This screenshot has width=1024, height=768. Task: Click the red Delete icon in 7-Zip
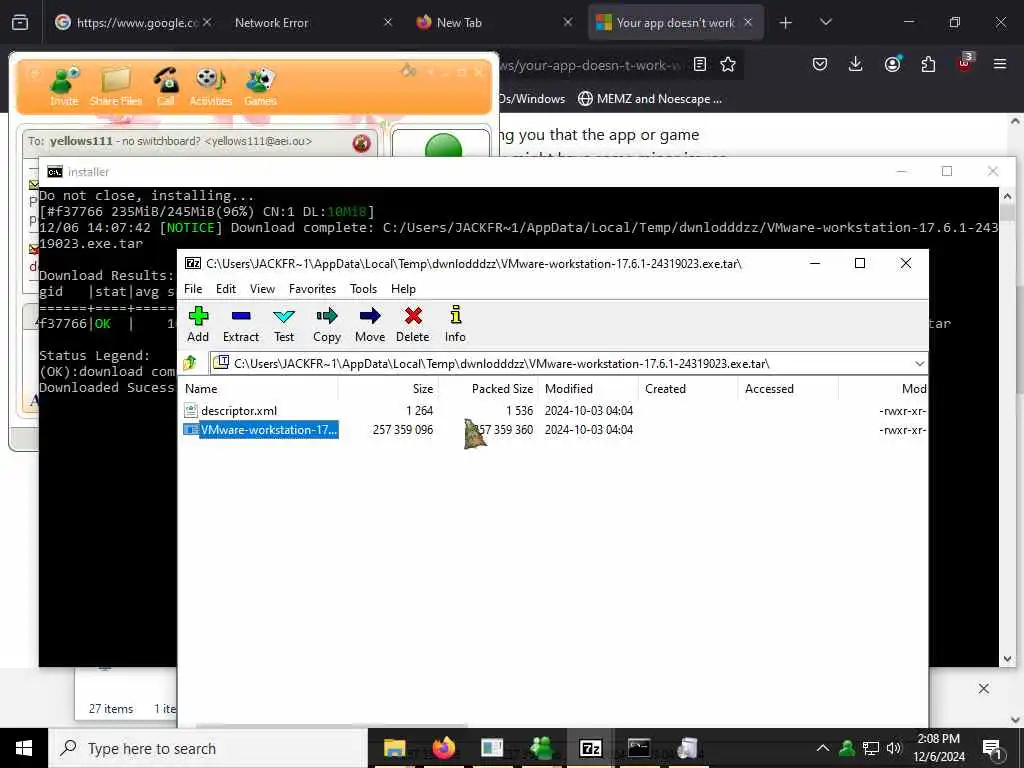click(x=413, y=324)
